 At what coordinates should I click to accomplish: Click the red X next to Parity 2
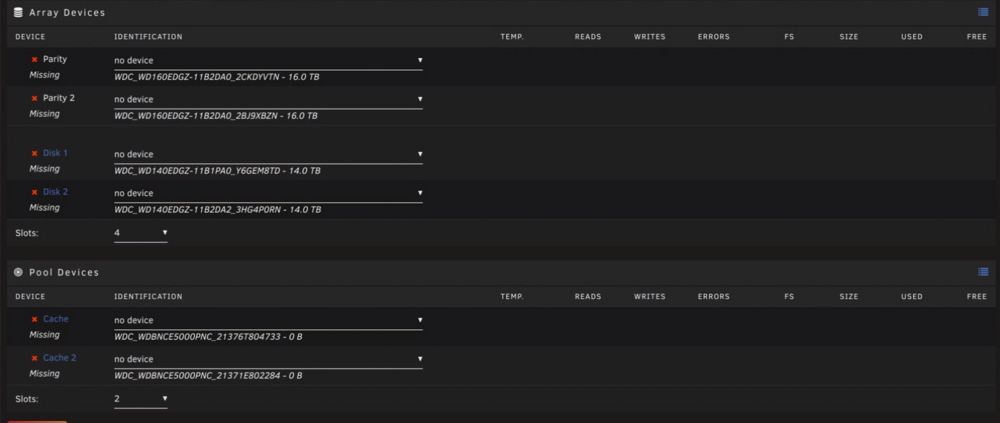[x=34, y=98]
